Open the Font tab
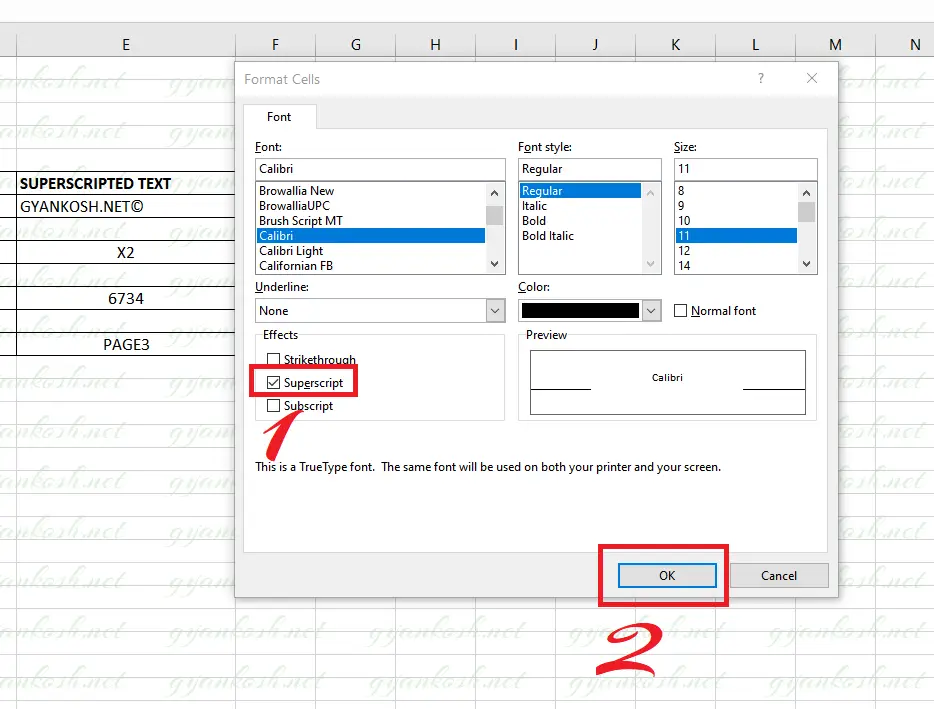Image resolution: width=934 pixels, height=709 pixels. (279, 117)
